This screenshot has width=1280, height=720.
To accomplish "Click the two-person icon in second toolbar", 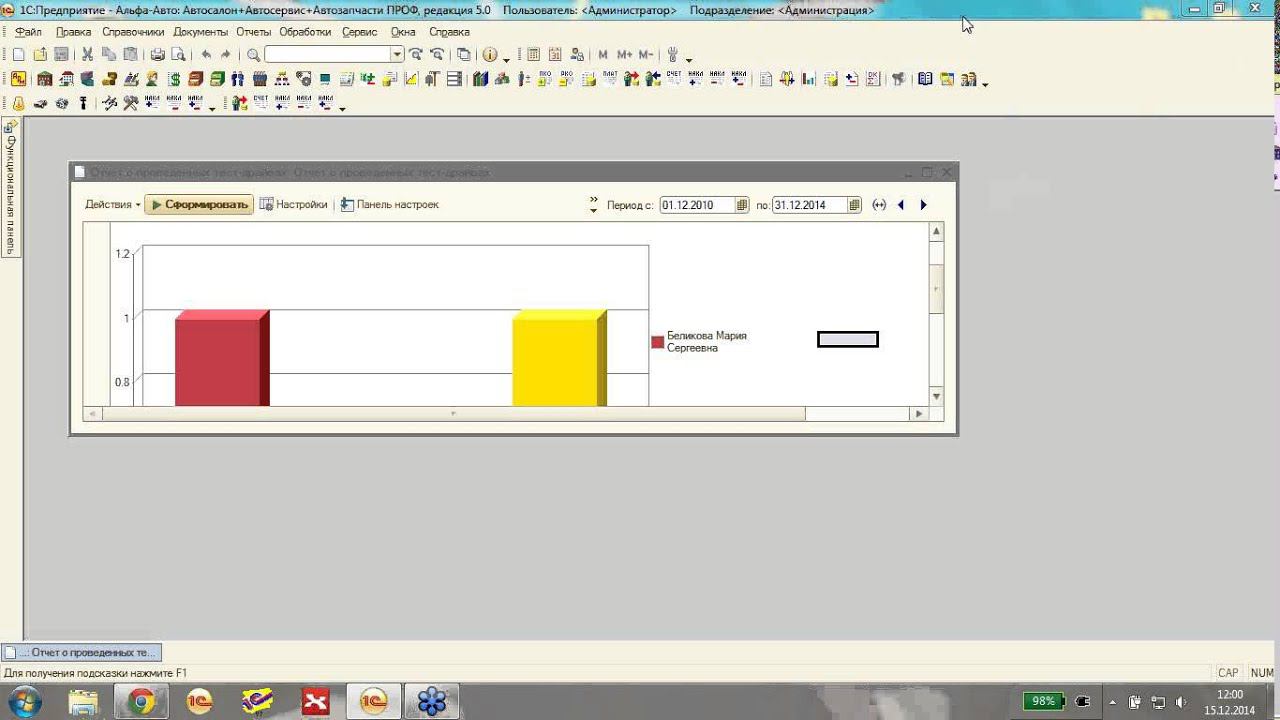I will [238, 79].
